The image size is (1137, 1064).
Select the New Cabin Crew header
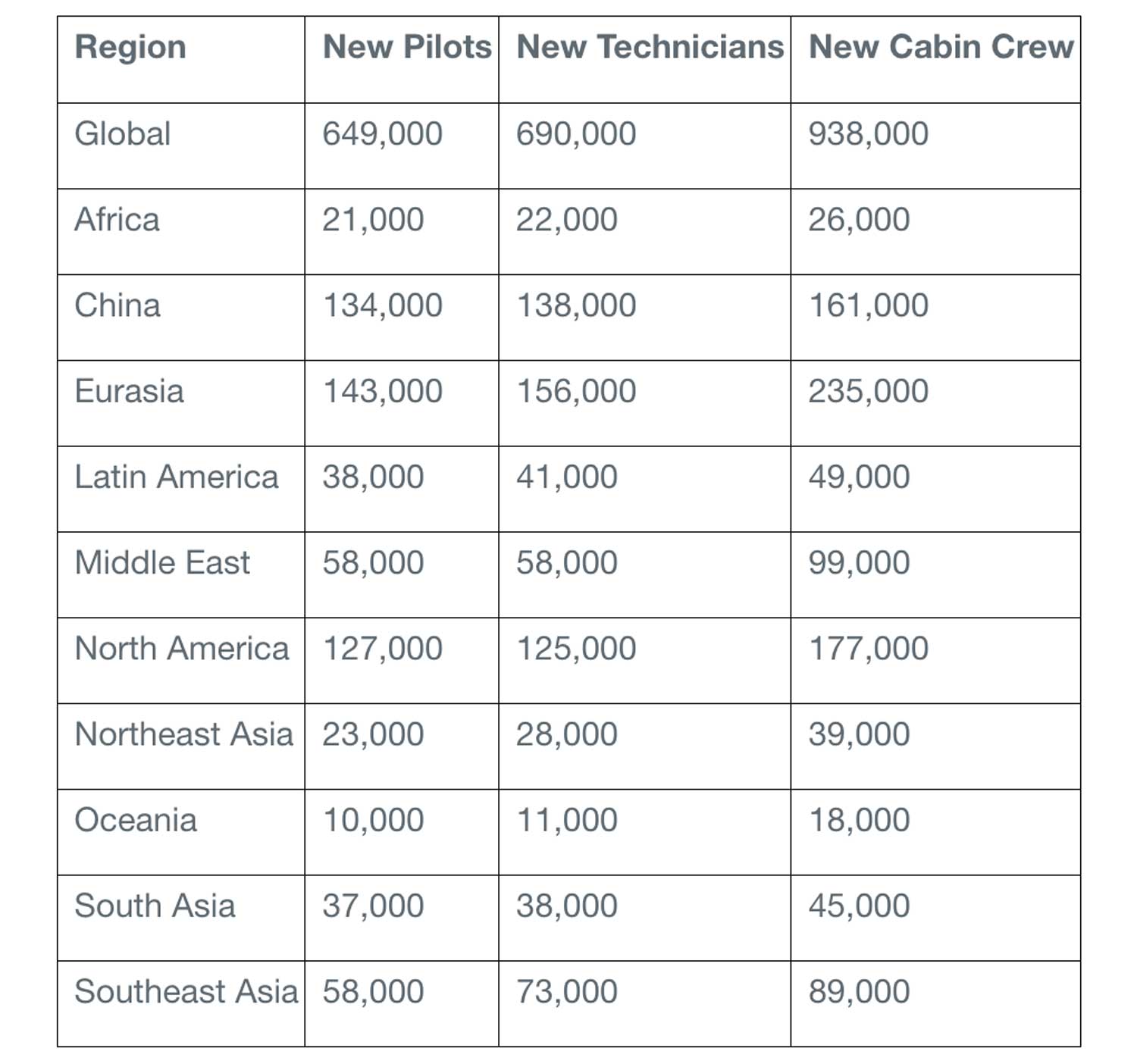pos(941,47)
